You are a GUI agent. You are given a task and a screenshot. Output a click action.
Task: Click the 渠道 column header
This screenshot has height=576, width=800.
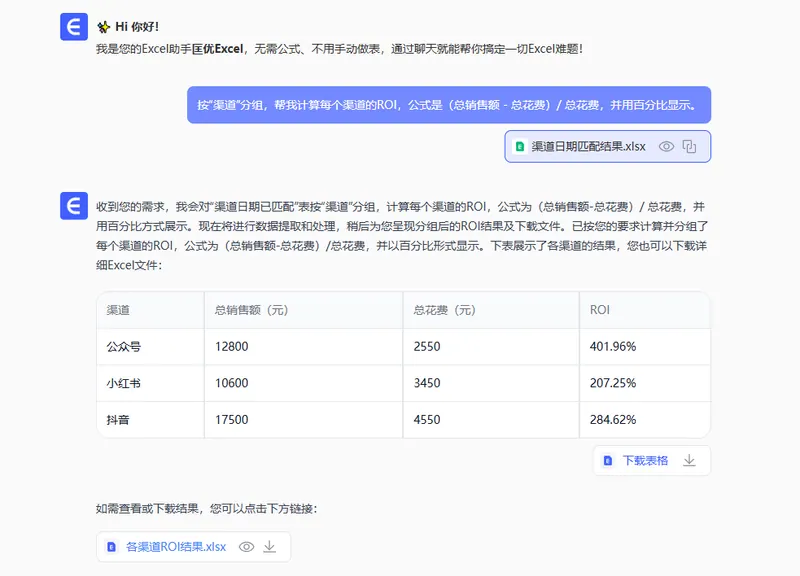pos(119,310)
